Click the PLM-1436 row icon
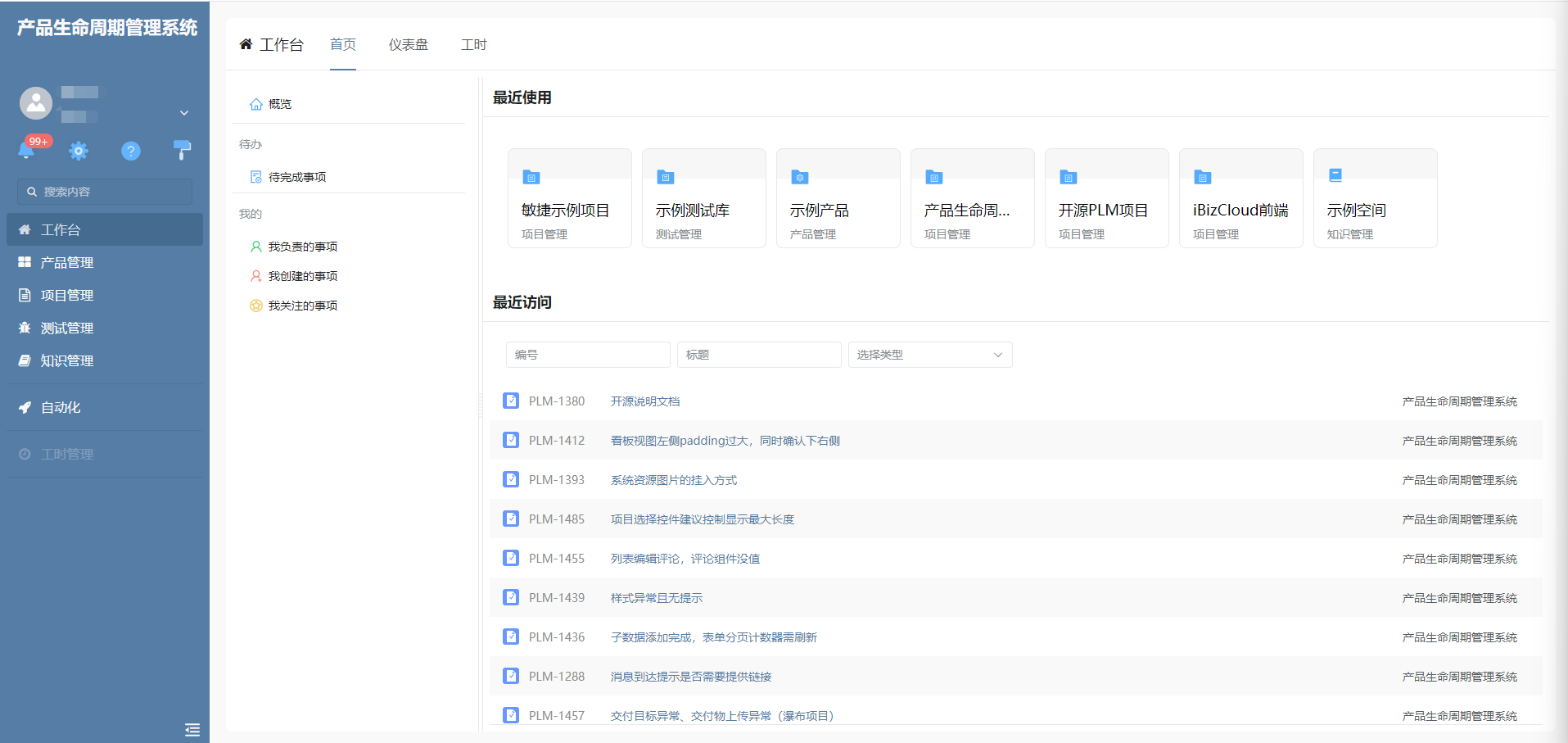This screenshot has height=743, width=1568. (x=511, y=637)
